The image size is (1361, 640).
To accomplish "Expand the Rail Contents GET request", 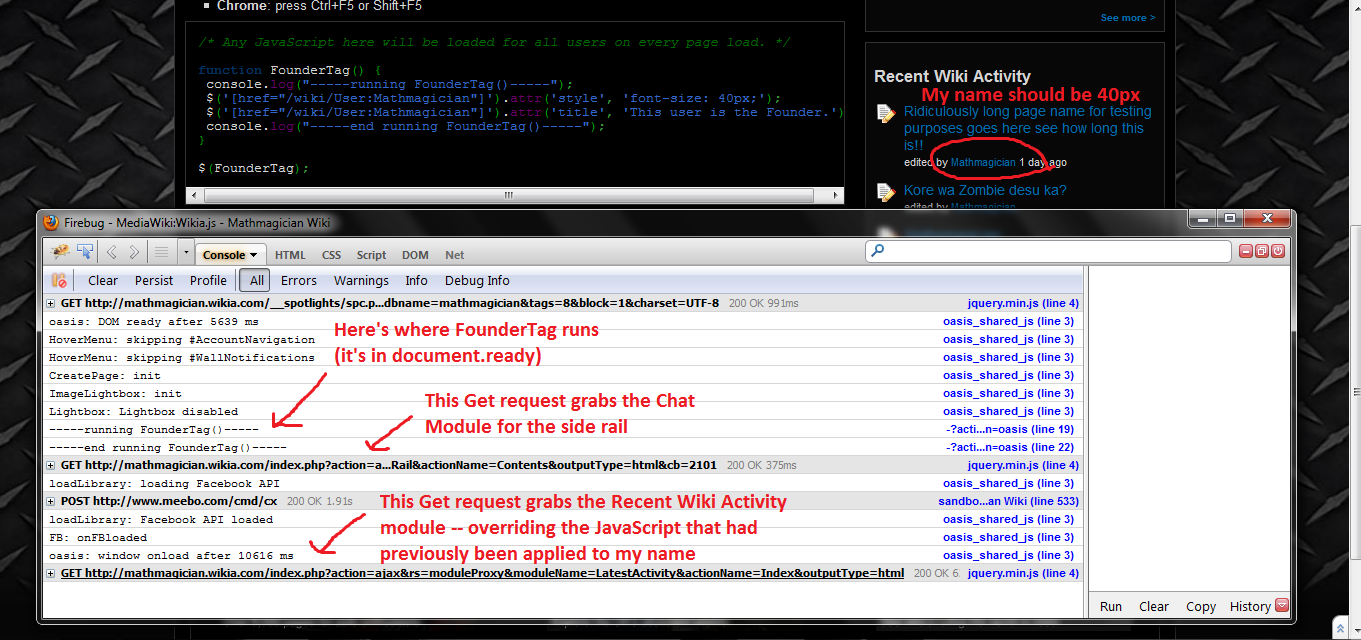I will click(x=52, y=465).
